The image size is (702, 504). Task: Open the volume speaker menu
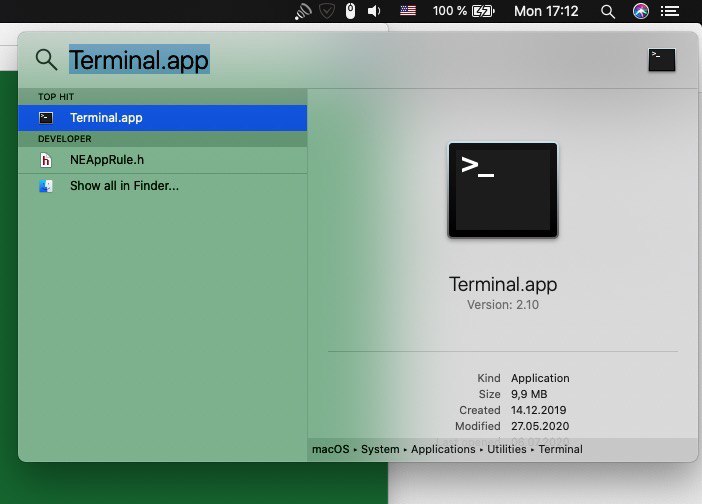[x=374, y=11]
